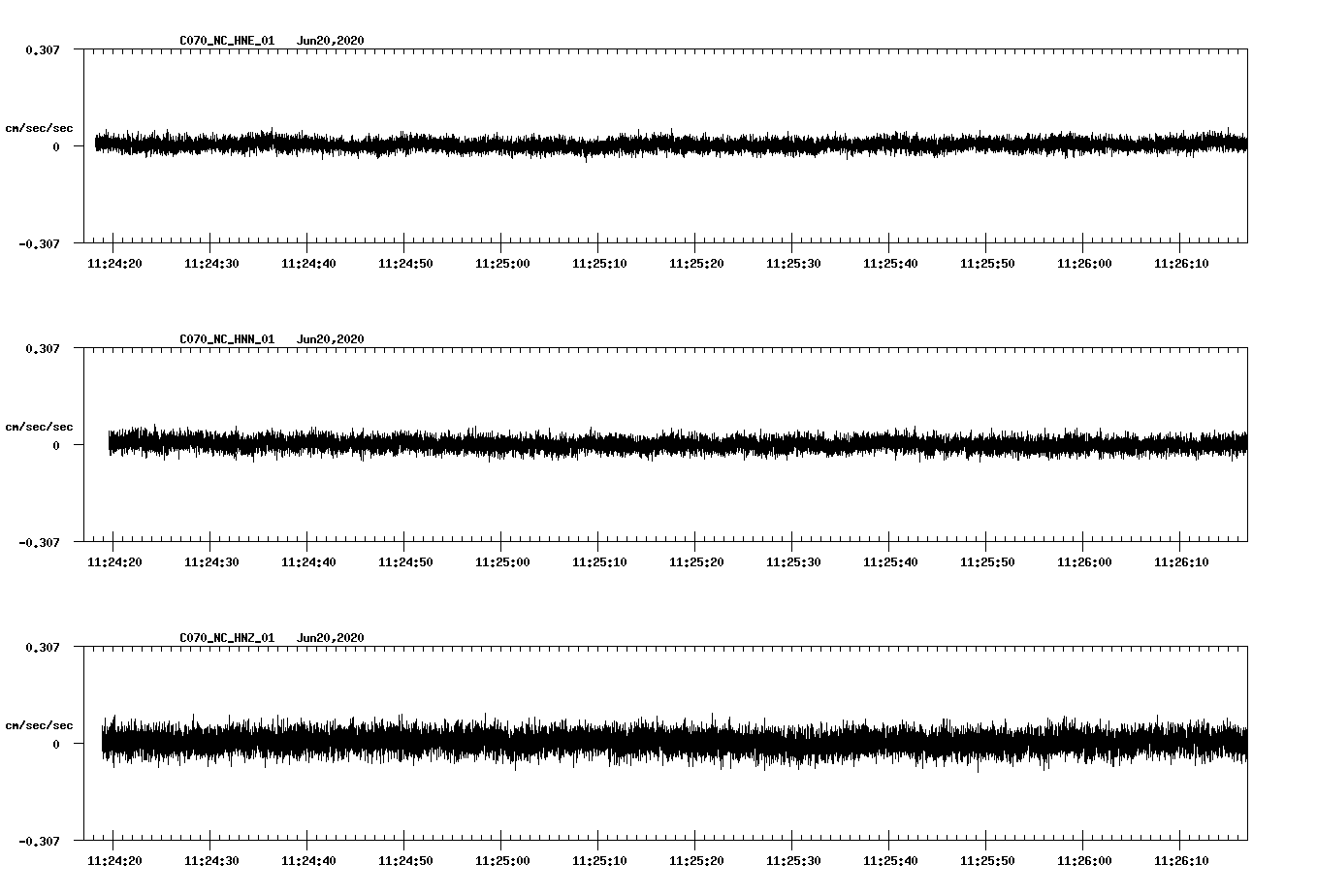The height and width of the screenshot is (896, 1317).
Task: Select the 11:26:00 tick label below the HNN plot
Action: point(1084,562)
